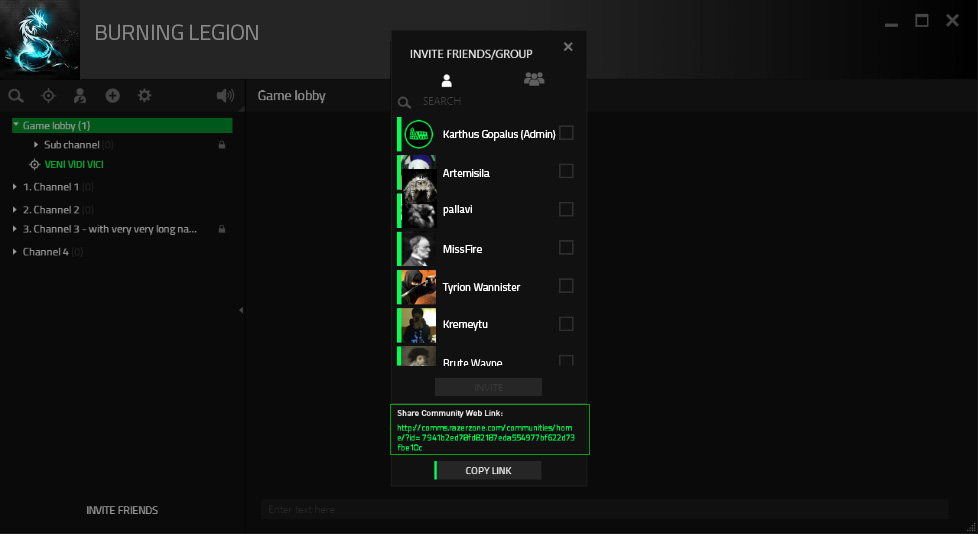Screen dimensions: 978x534
Task: Close the Invite Friends/Group dialog
Action: tap(568, 46)
